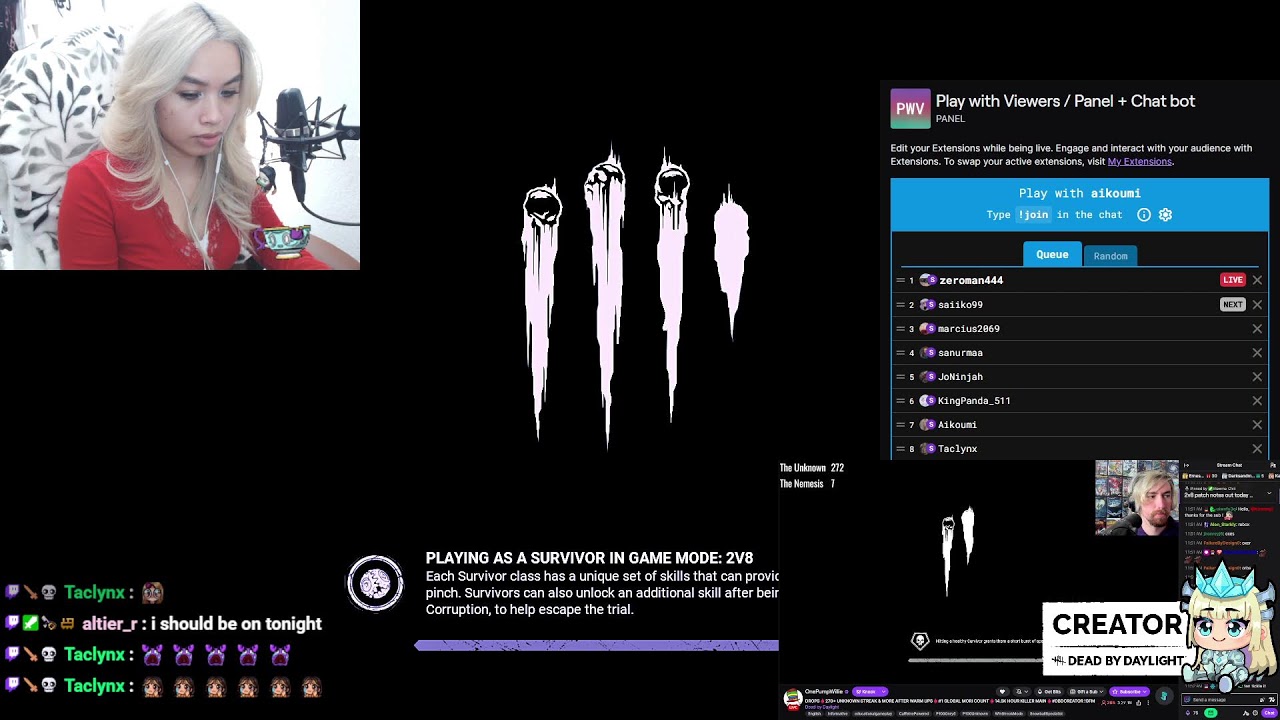This screenshot has height=720, width=1280.
Task: Remove Taclynx from the queue
Action: pyautogui.click(x=1257, y=448)
